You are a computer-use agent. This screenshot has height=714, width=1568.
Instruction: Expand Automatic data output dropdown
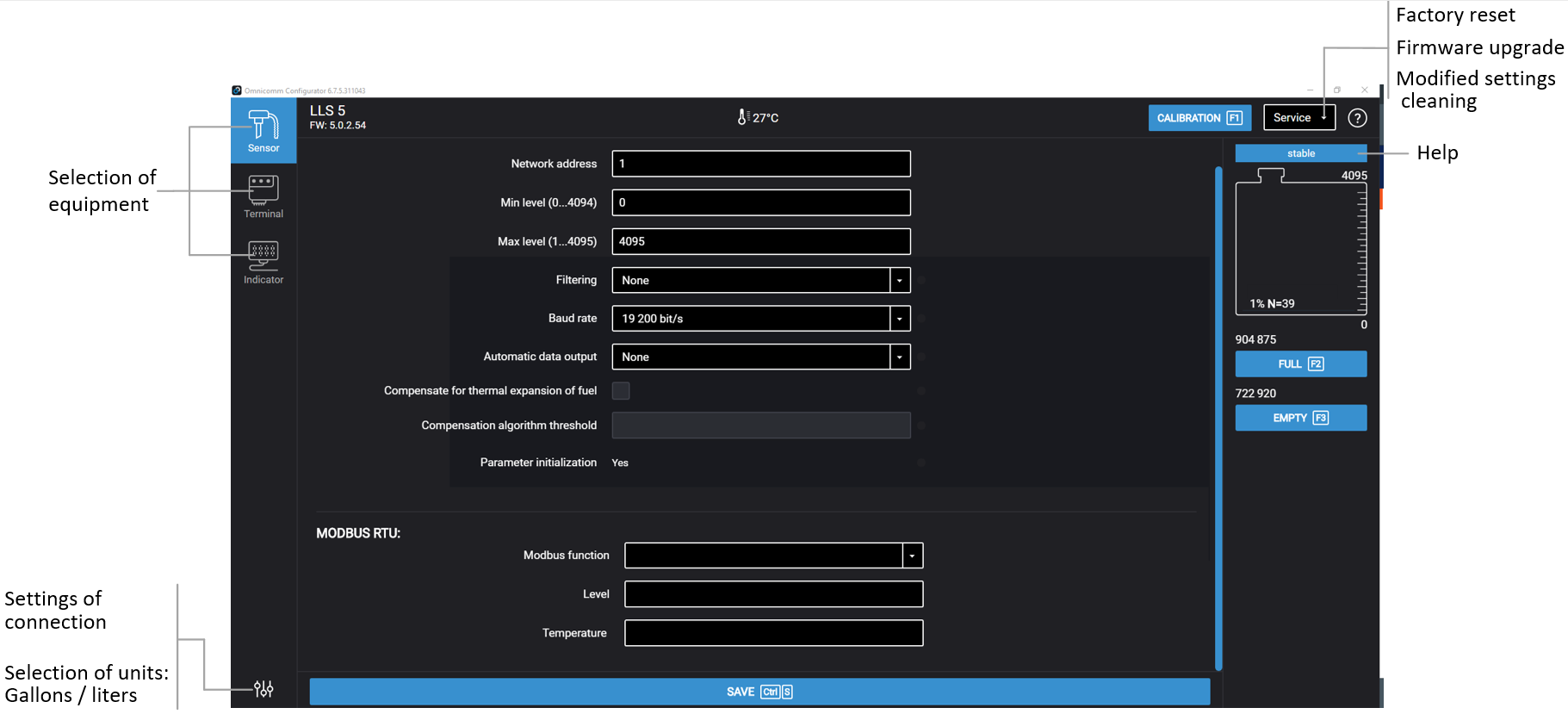900,357
